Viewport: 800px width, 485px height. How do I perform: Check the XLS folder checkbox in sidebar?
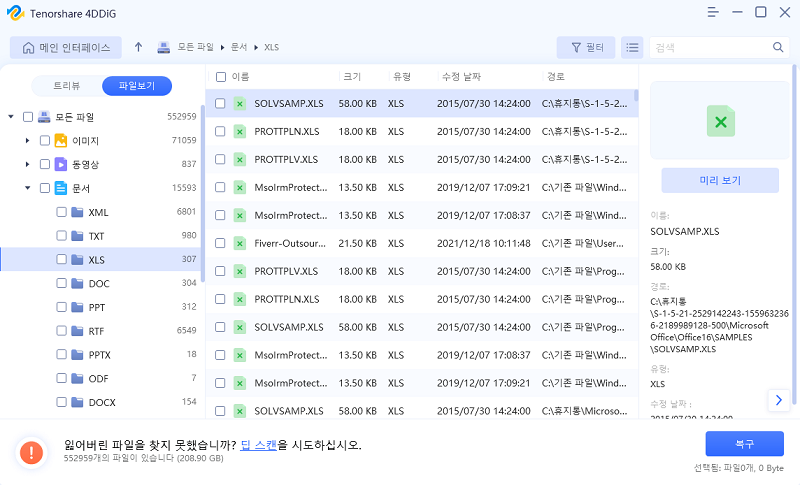[62, 259]
